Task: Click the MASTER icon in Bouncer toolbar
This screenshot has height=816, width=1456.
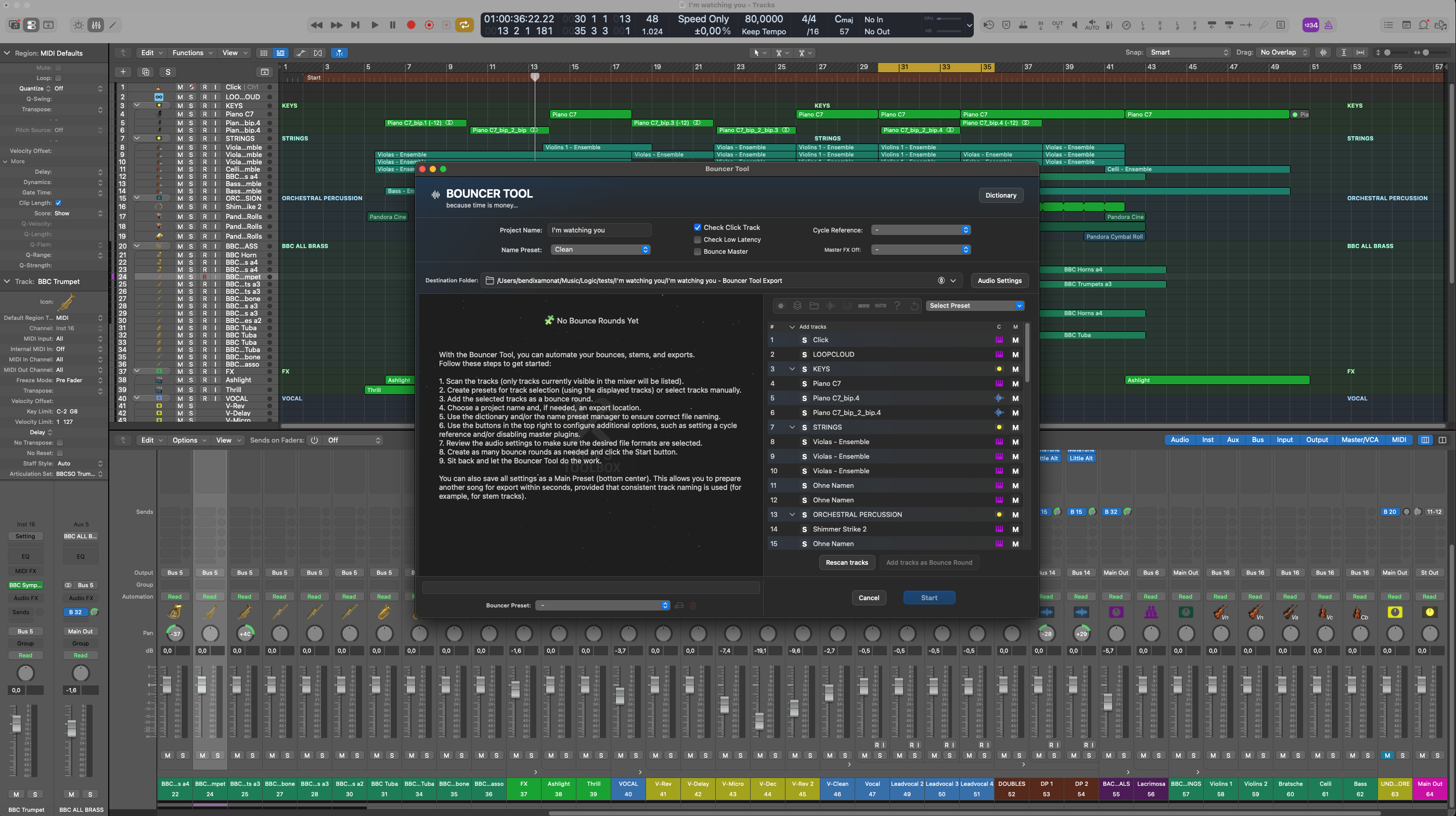Action: (x=881, y=306)
